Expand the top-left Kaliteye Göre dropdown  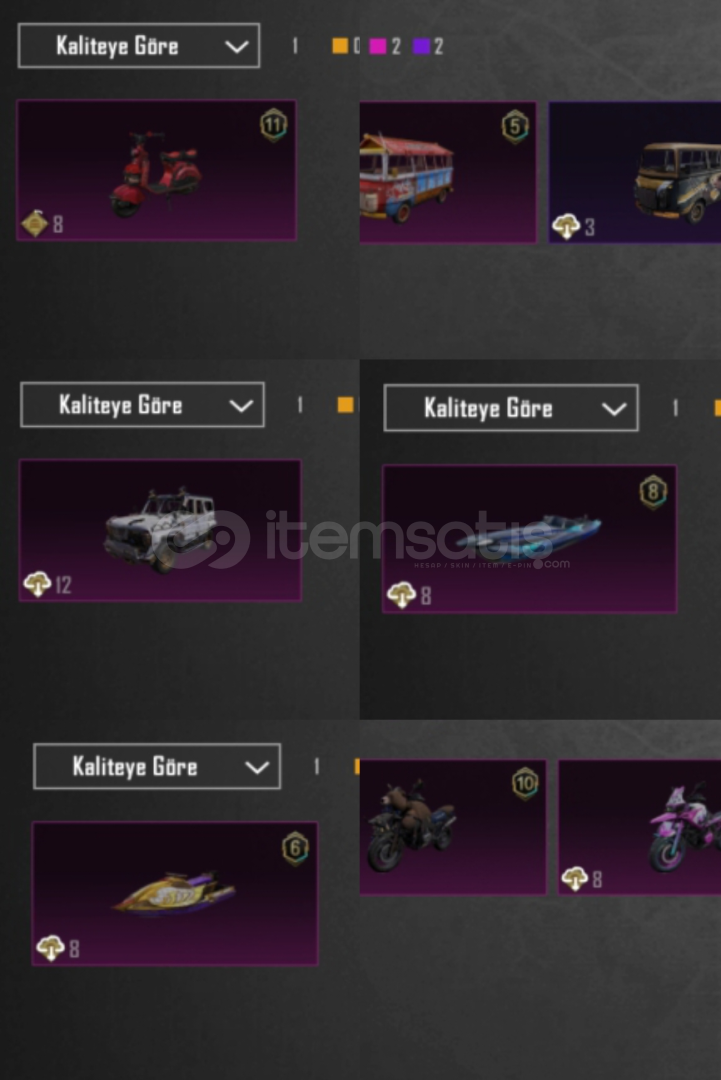pos(139,45)
